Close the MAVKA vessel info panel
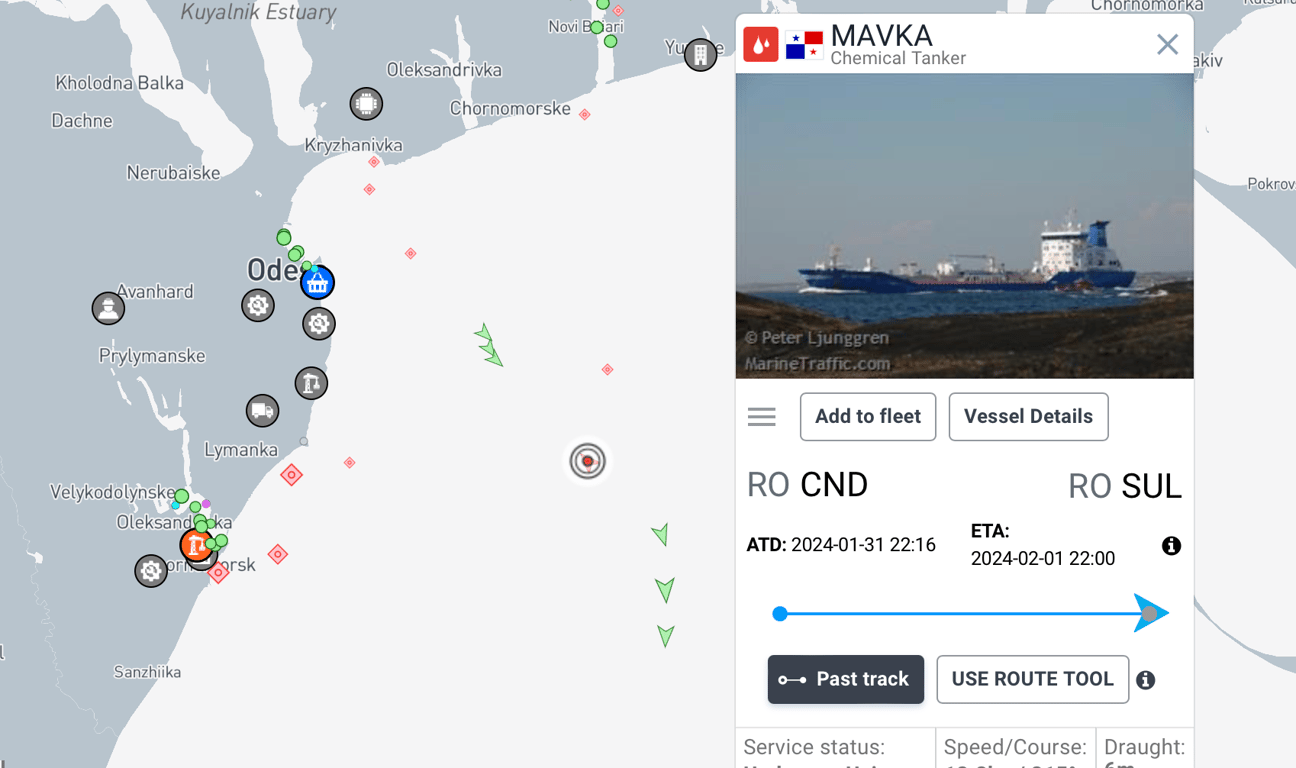 coord(1167,45)
